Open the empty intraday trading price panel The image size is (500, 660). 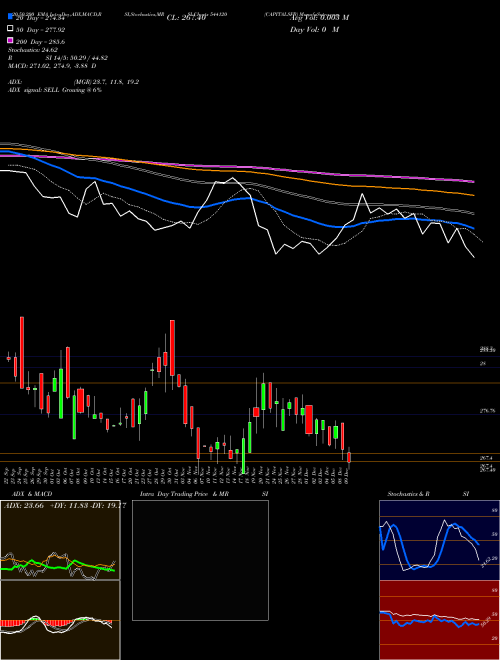200,560
